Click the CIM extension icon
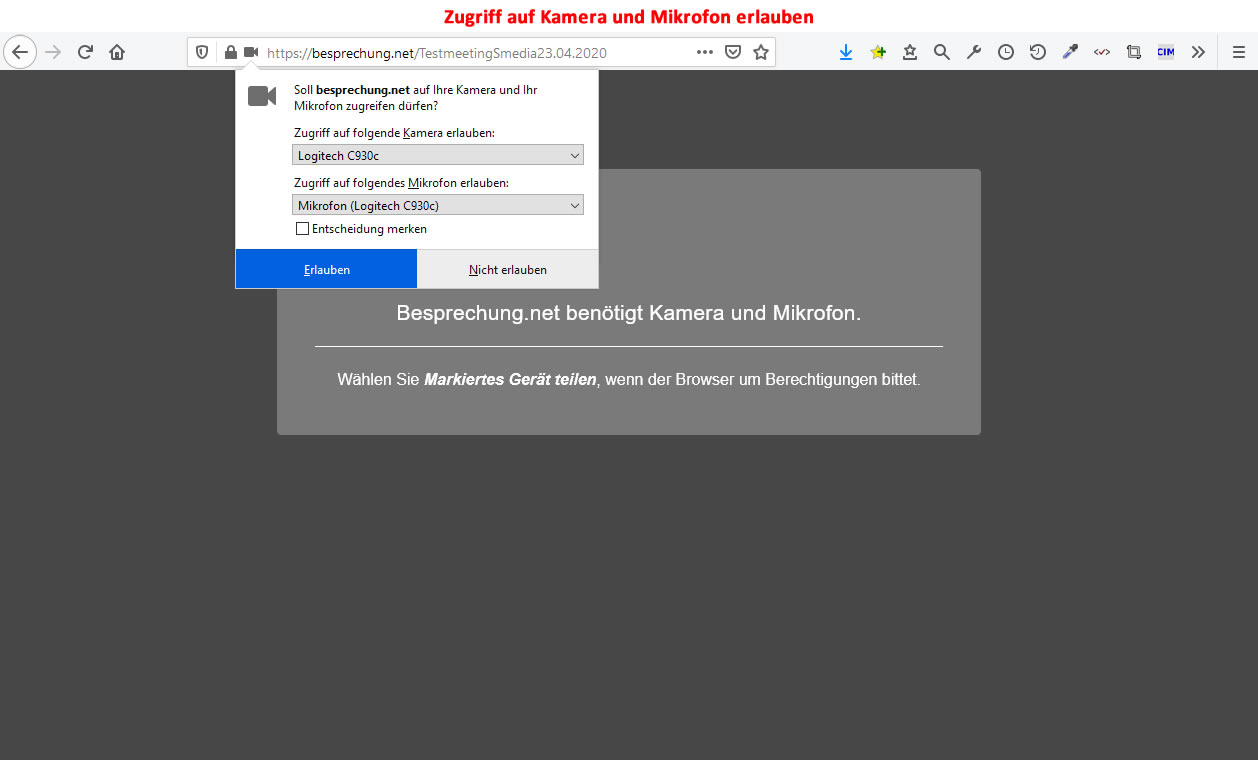Image resolution: width=1258 pixels, height=760 pixels. [1166, 52]
